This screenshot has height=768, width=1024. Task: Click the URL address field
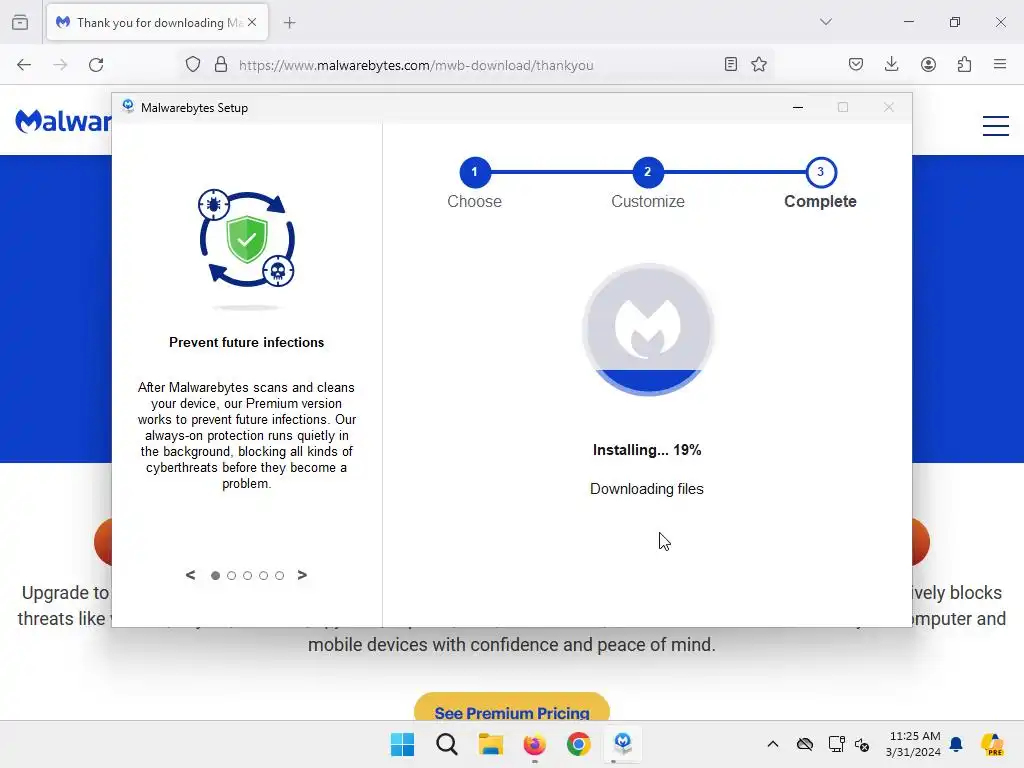475,65
